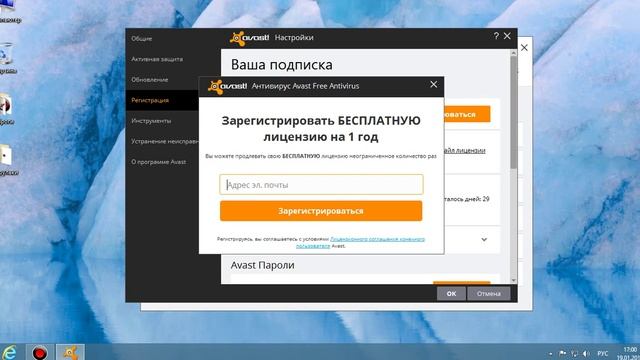Click the help question mark in Настройки

[x=496, y=36]
